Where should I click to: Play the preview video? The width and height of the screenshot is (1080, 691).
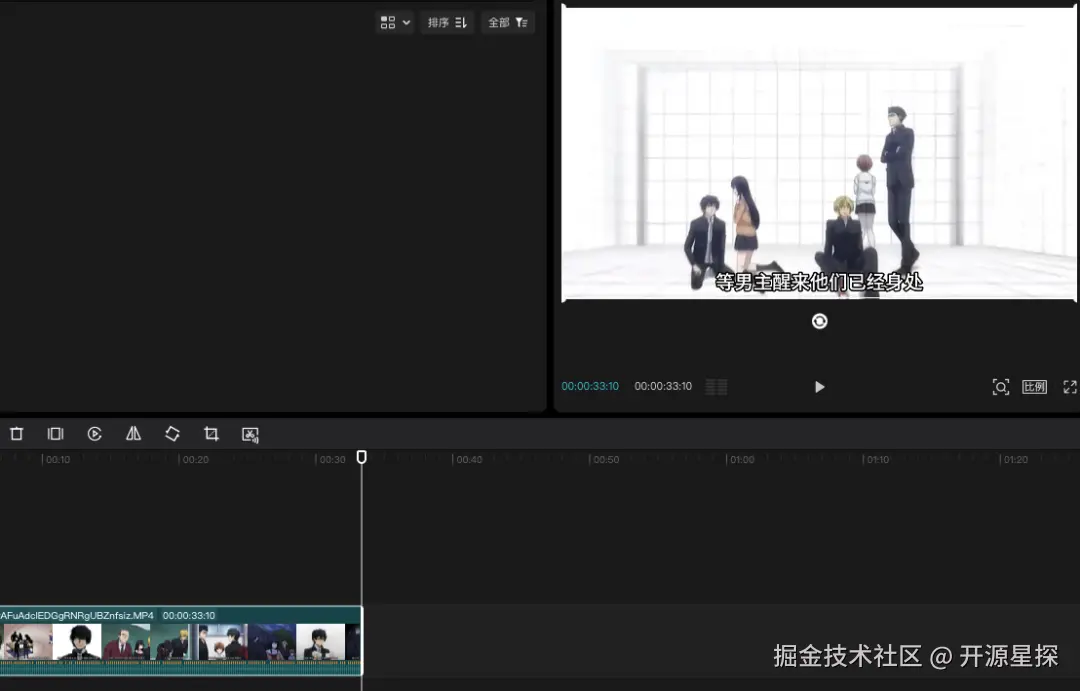[x=819, y=387]
